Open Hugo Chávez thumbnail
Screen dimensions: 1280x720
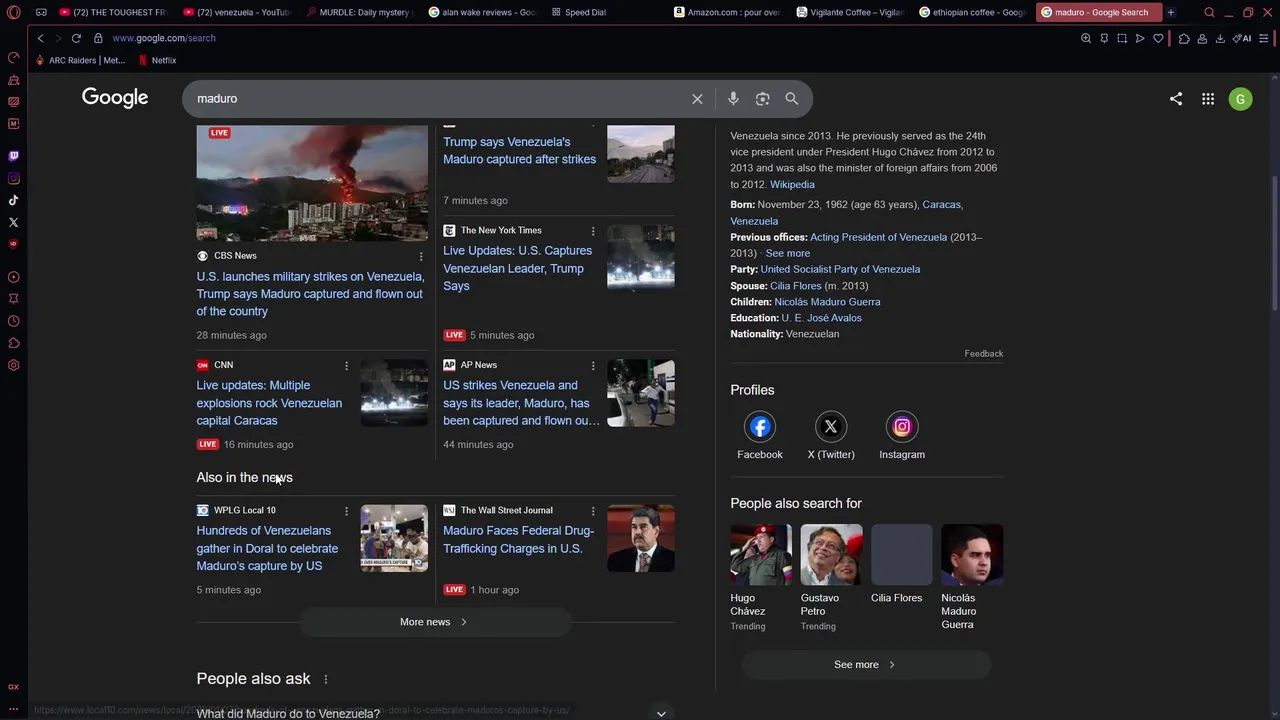coord(761,555)
